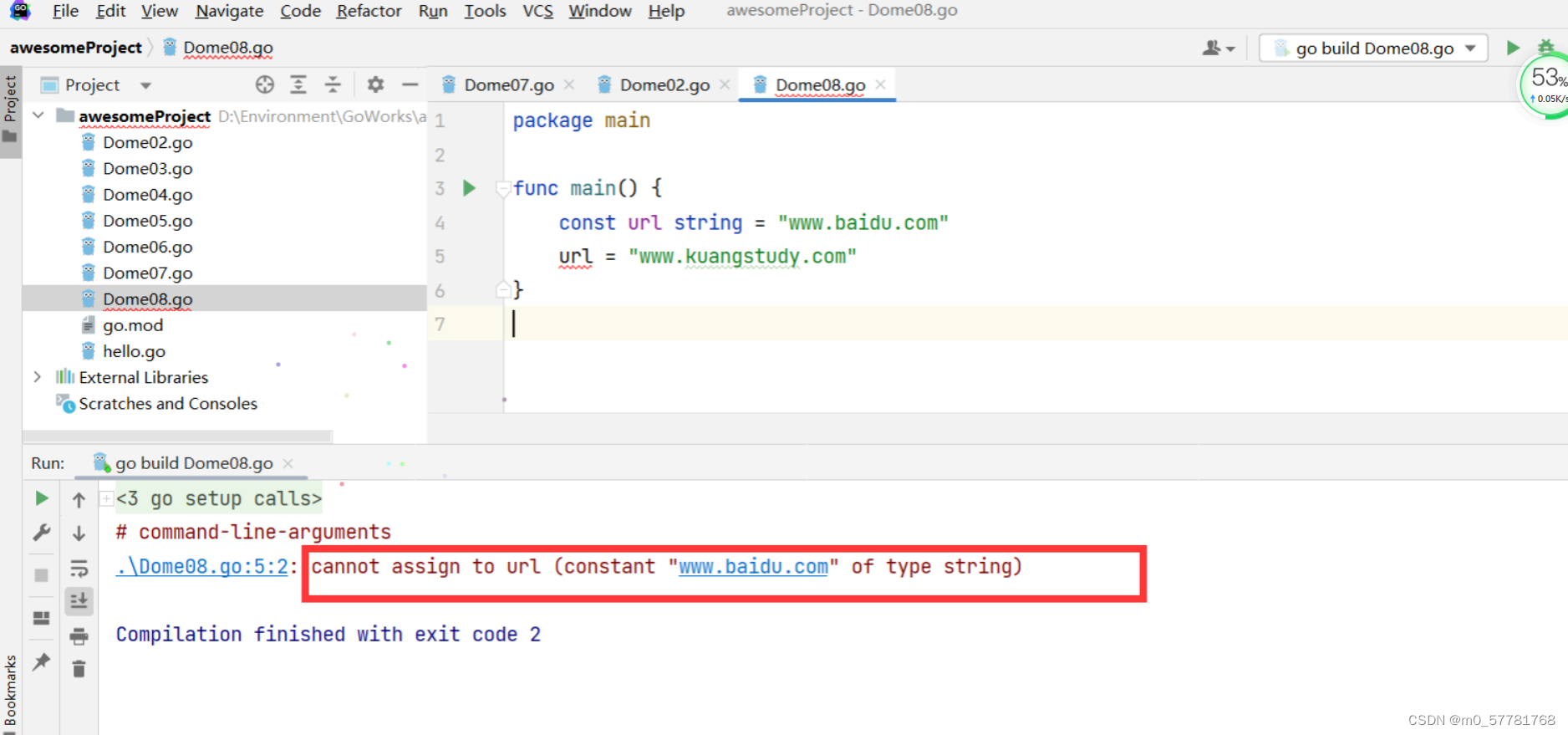
Task: Close the Dome07.go editor tab
Action: [x=569, y=84]
